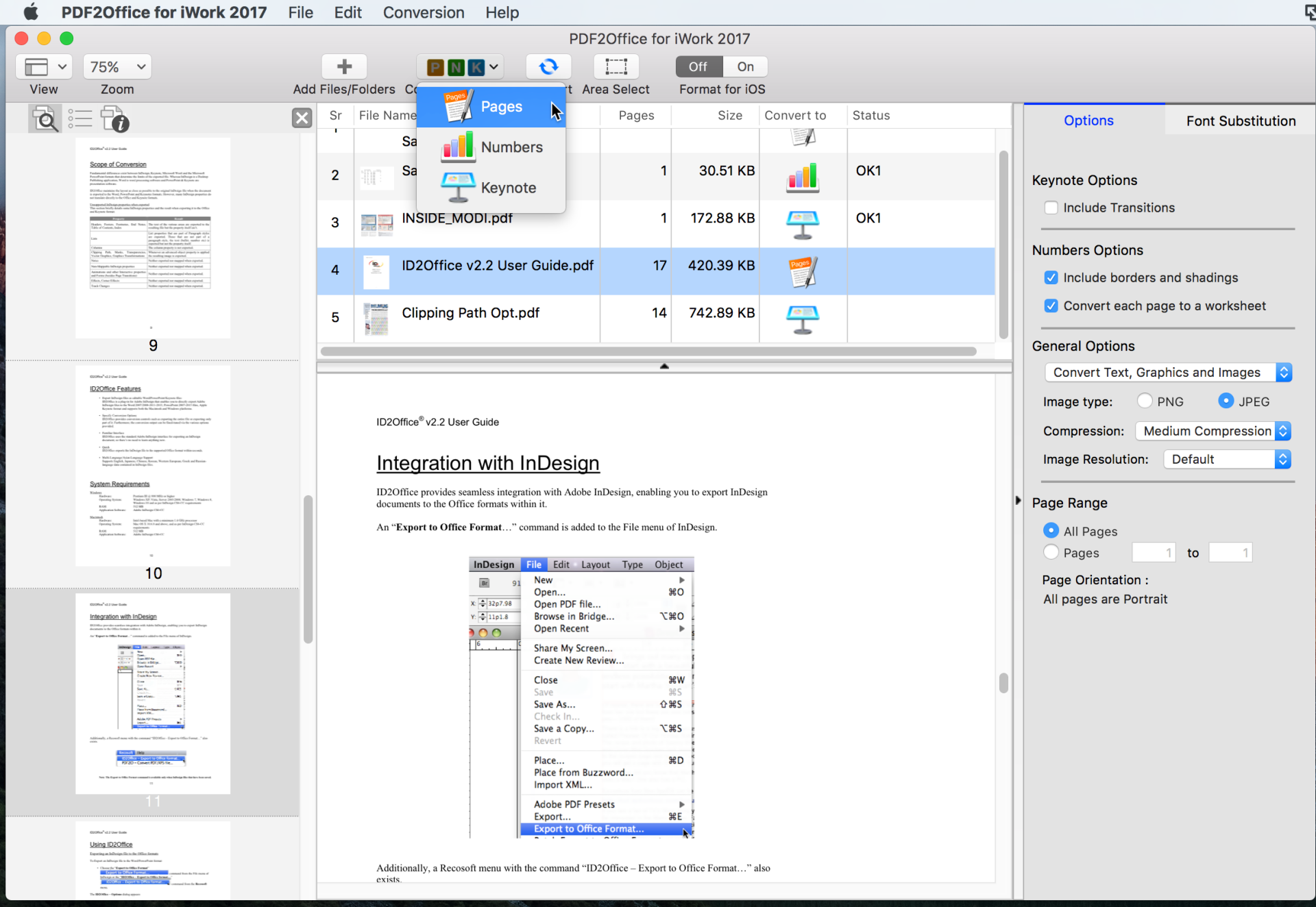Collapse the options panel with side arrow
Screen dimensions: 1316x907
[x=1018, y=501]
